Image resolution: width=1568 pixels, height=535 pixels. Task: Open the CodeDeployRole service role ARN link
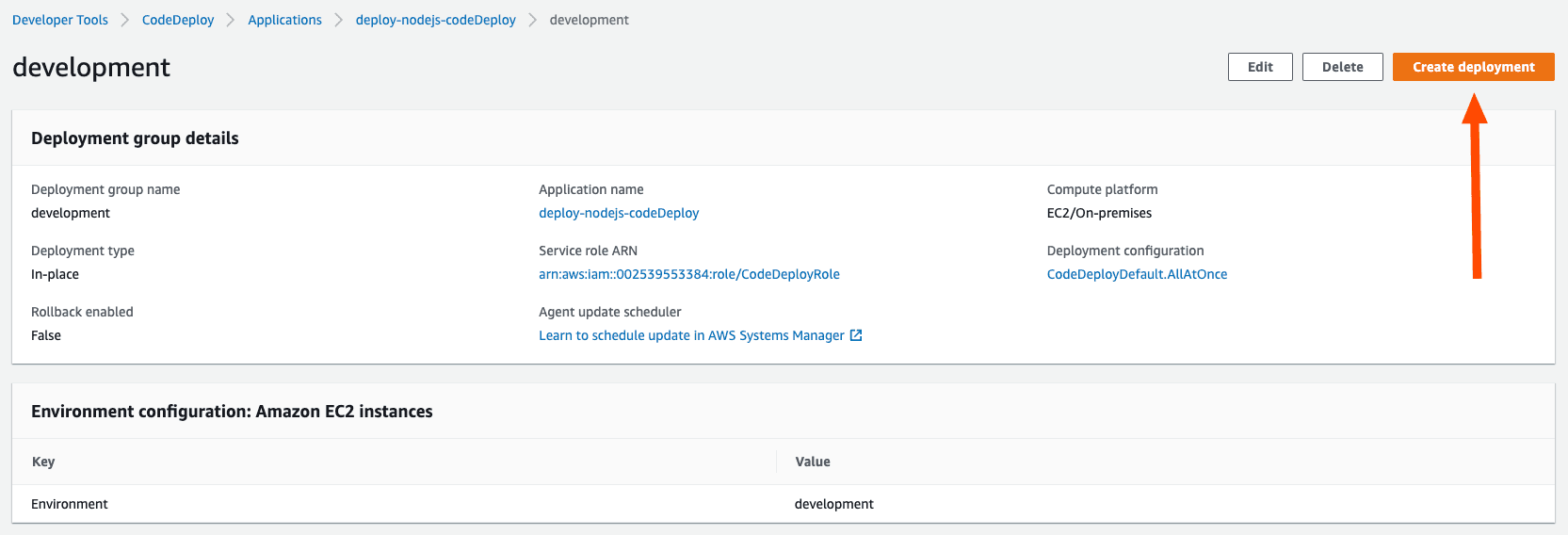pyautogui.click(x=688, y=274)
